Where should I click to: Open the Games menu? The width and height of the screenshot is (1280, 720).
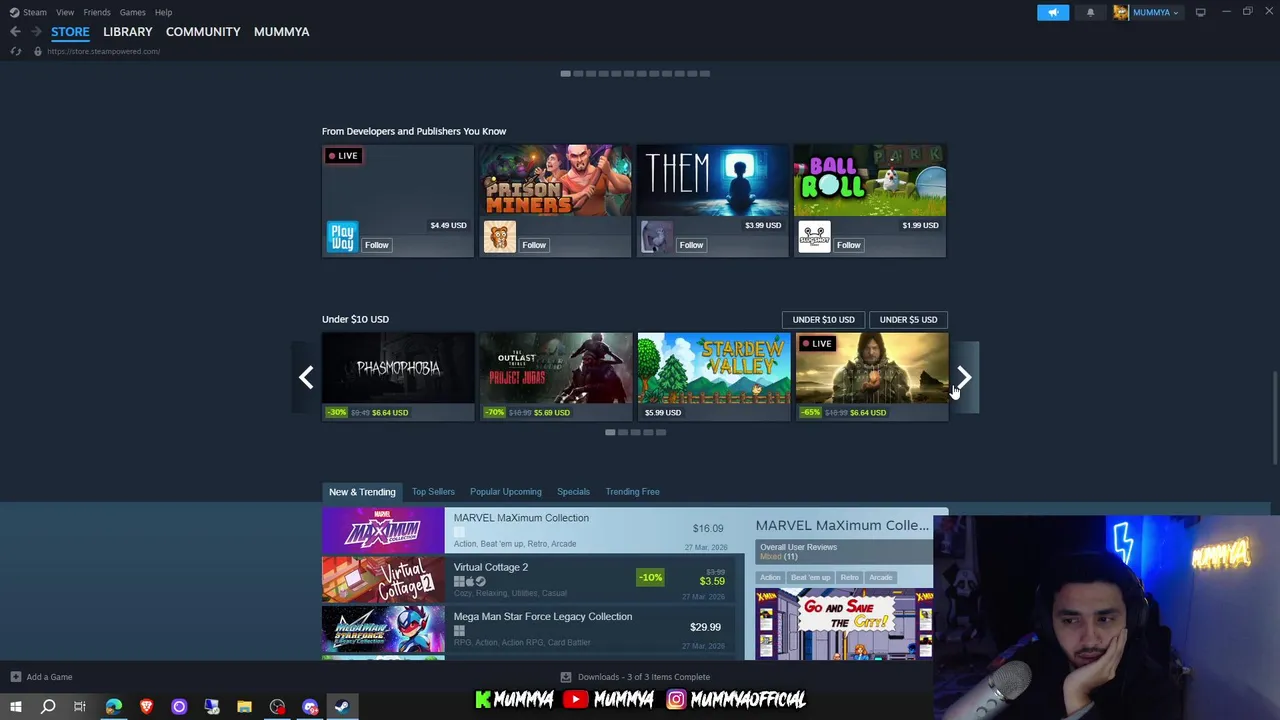(x=132, y=12)
